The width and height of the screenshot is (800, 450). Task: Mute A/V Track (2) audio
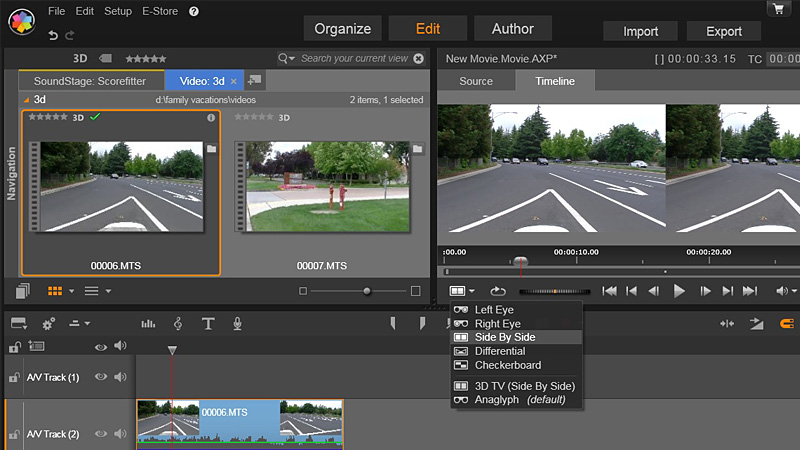pos(120,433)
